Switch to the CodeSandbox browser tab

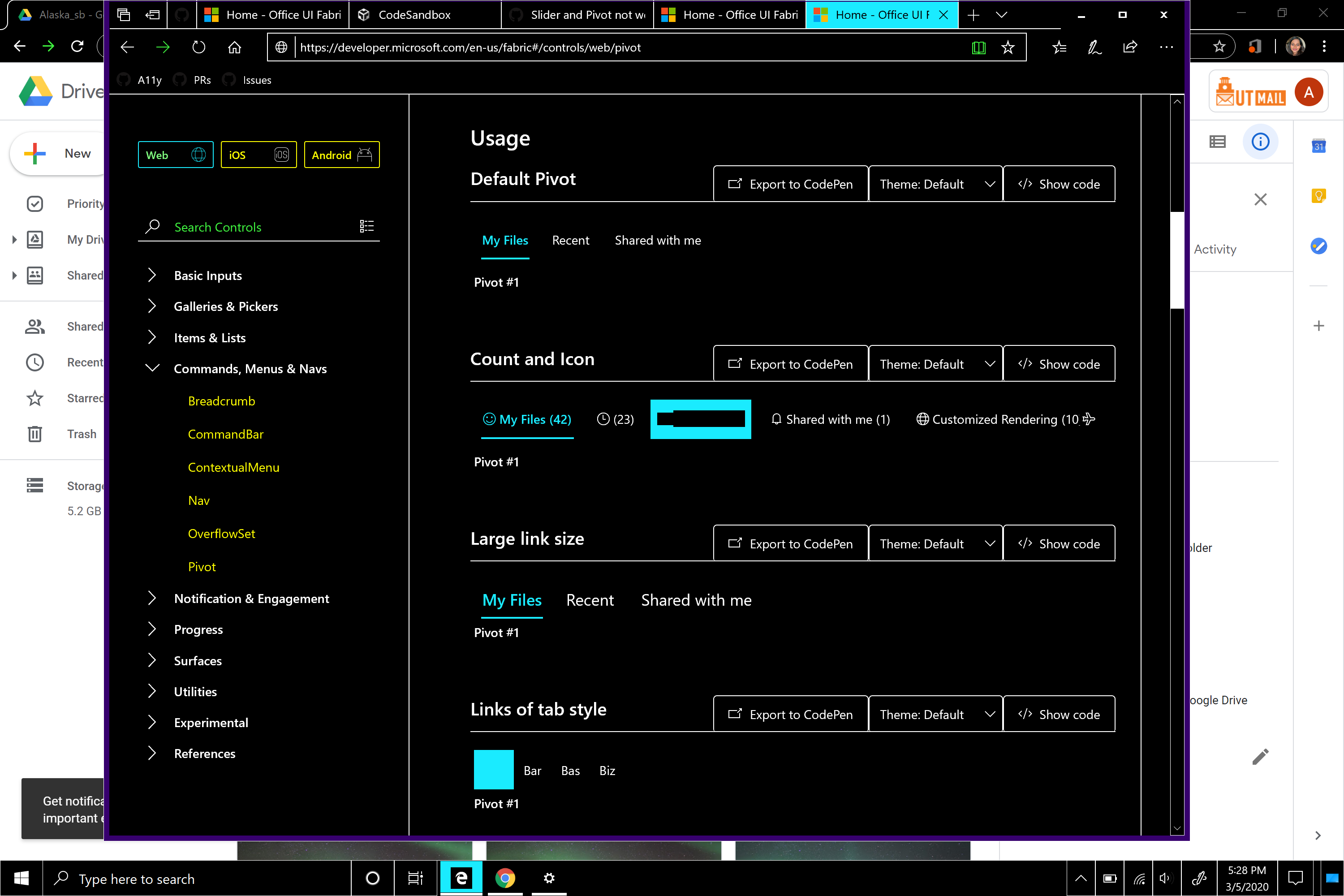[x=414, y=14]
